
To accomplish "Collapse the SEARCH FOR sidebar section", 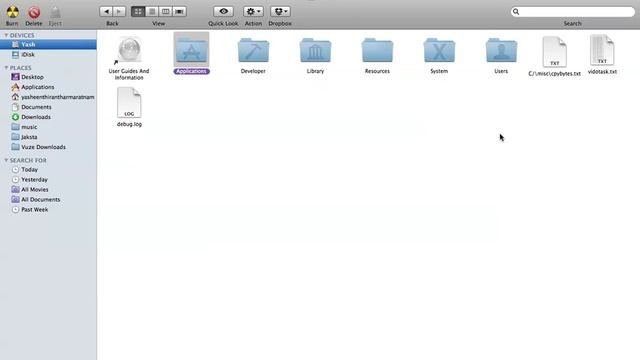I will click(6, 160).
